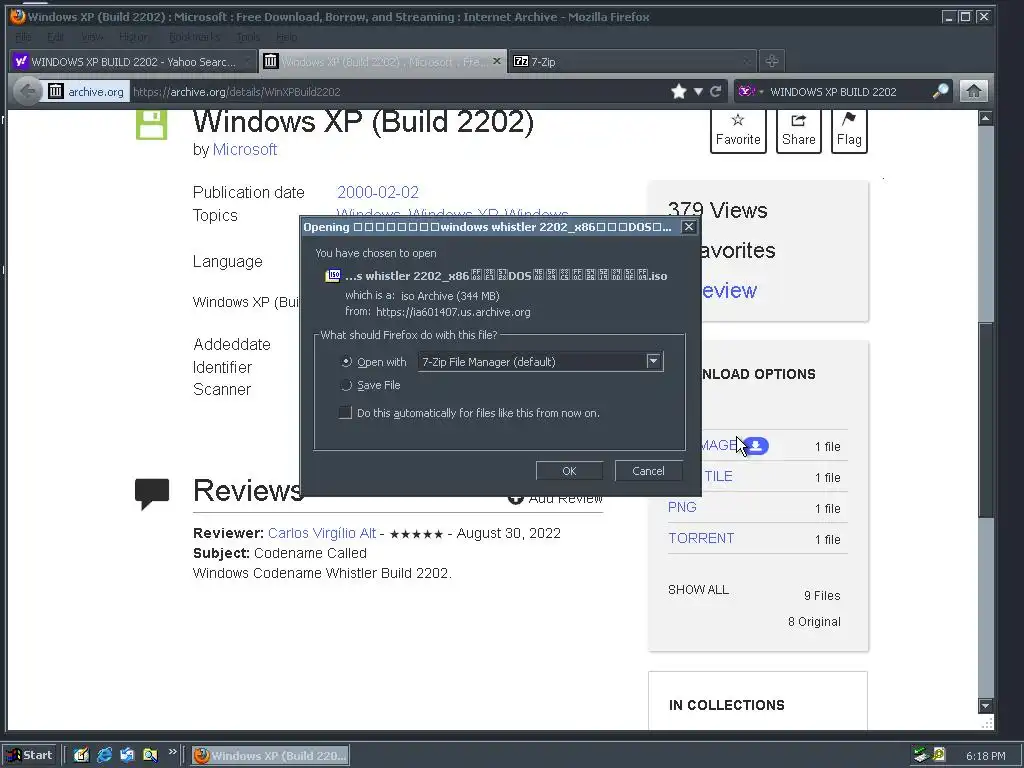This screenshot has width=1024, height=768.
Task: Open the View menu
Action: pyautogui.click(x=92, y=37)
